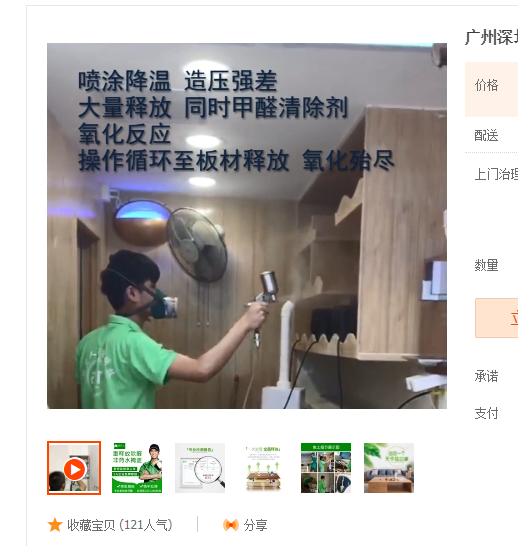The height and width of the screenshot is (546, 518).
Task: Click the 支付 payment label
Action: (x=486, y=413)
